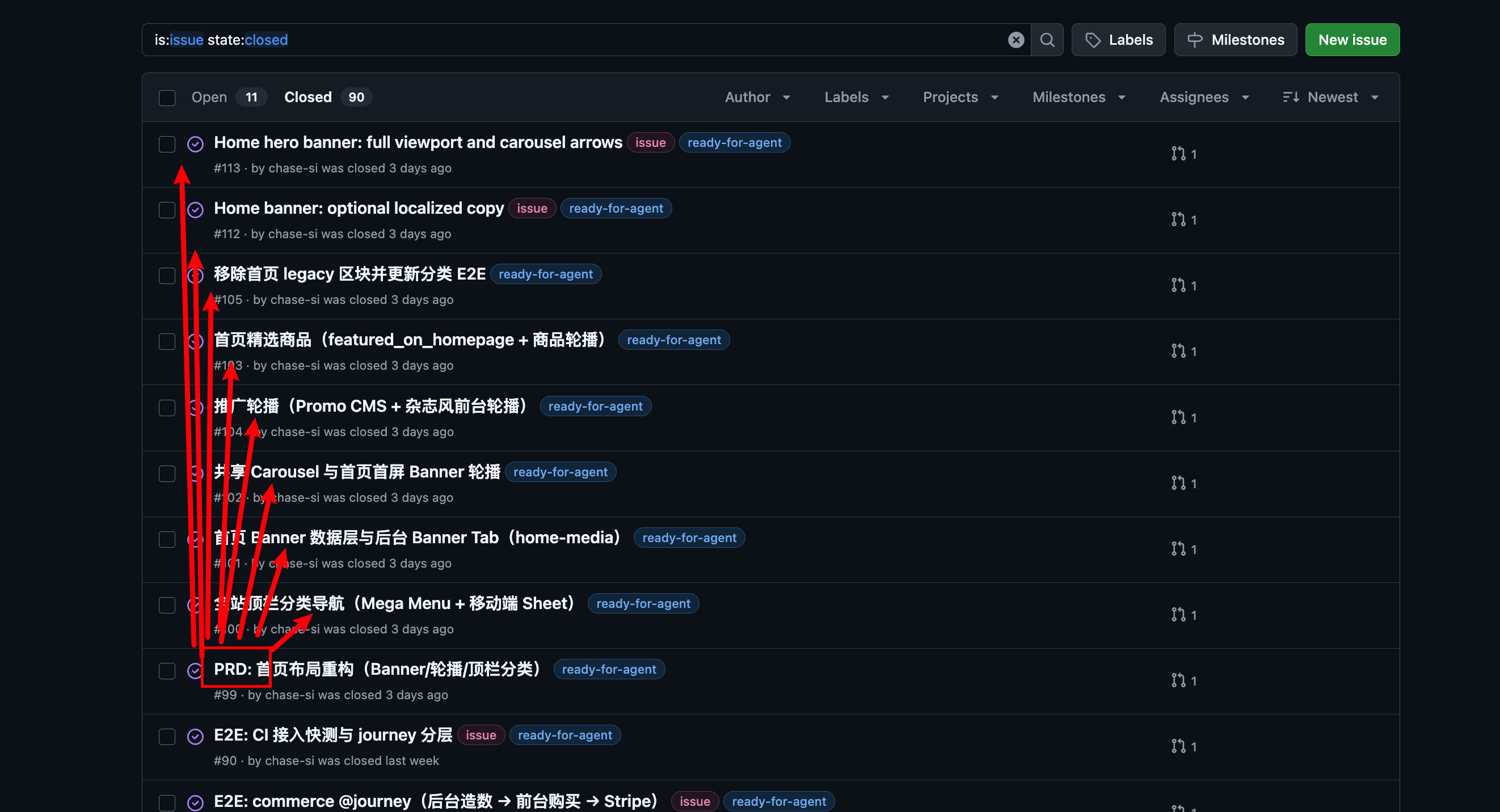Click issue label on E2E CI row
The width and height of the screenshot is (1500, 812).
(x=481, y=735)
